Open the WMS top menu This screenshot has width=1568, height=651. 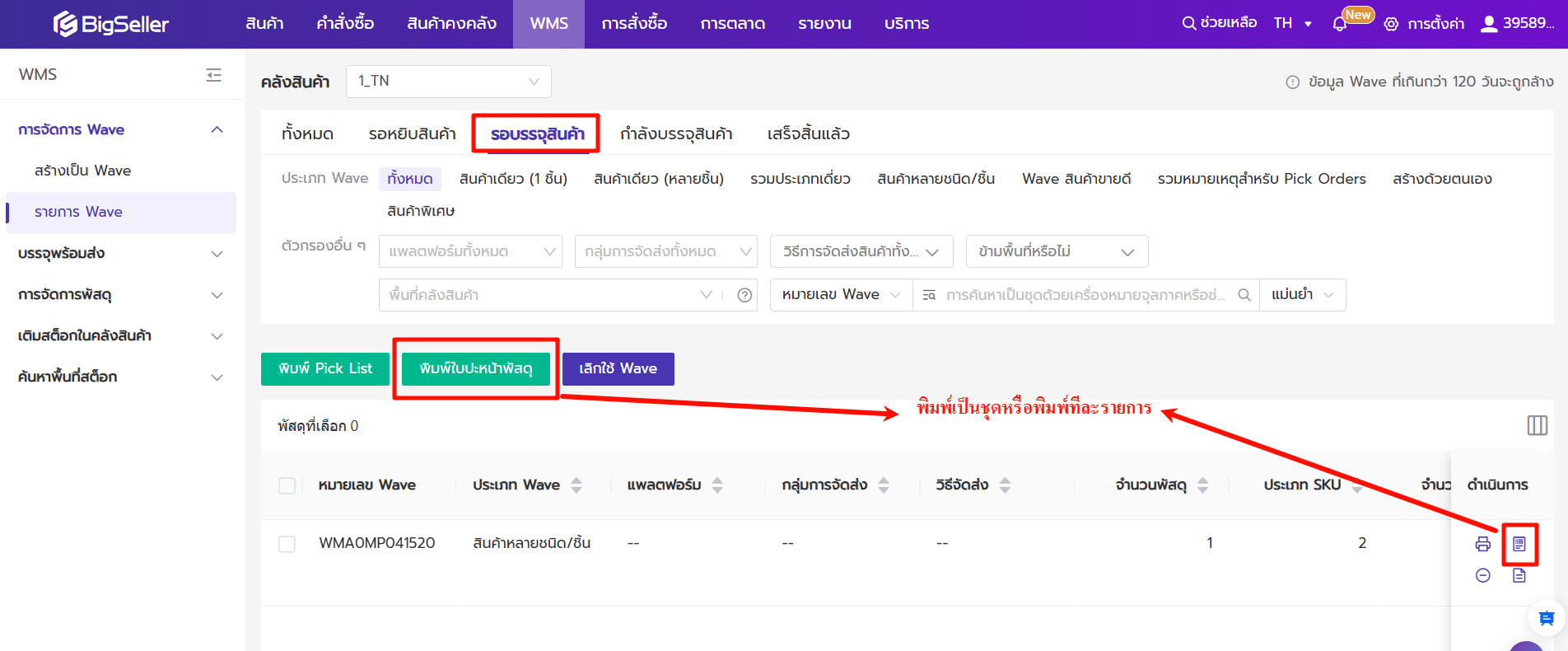click(548, 24)
